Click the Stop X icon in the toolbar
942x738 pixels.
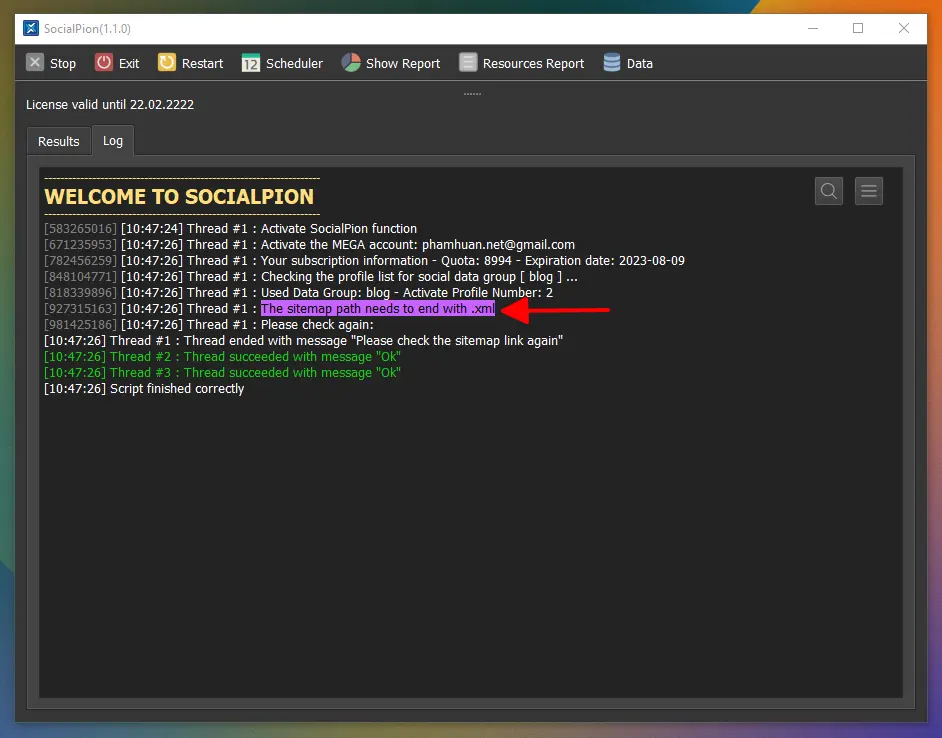click(35, 63)
